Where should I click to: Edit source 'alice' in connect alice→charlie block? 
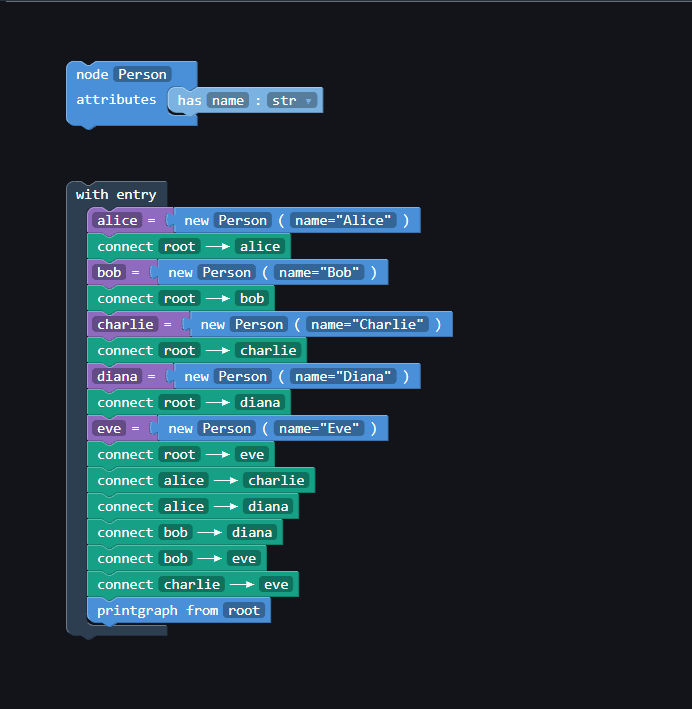click(x=183, y=480)
